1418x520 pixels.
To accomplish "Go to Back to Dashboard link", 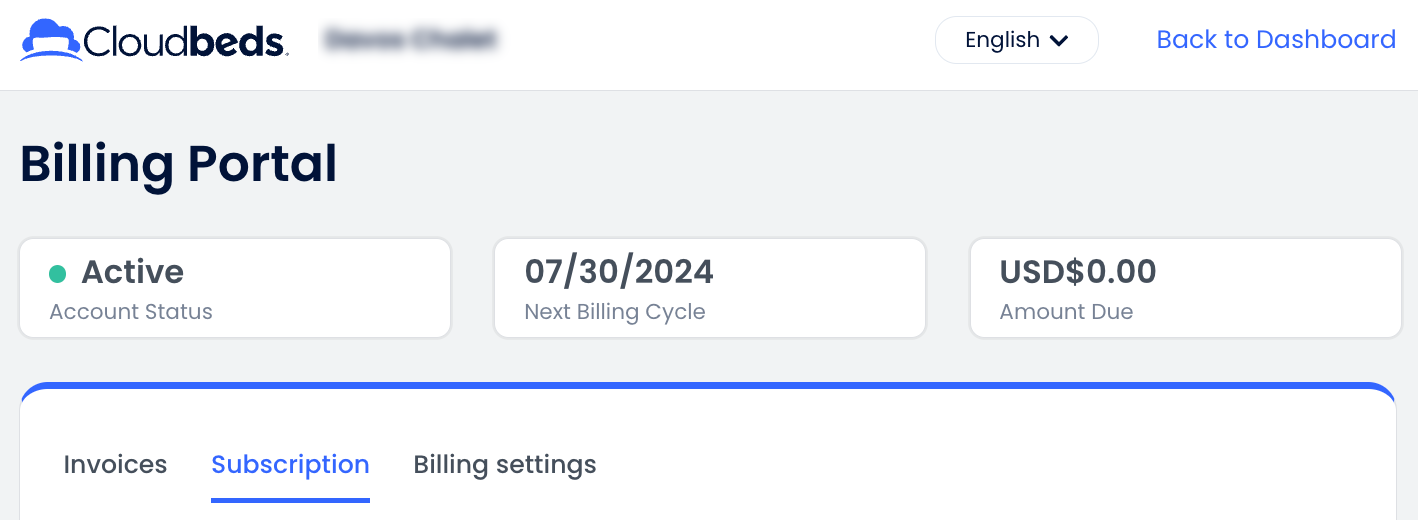I will (x=1275, y=39).
